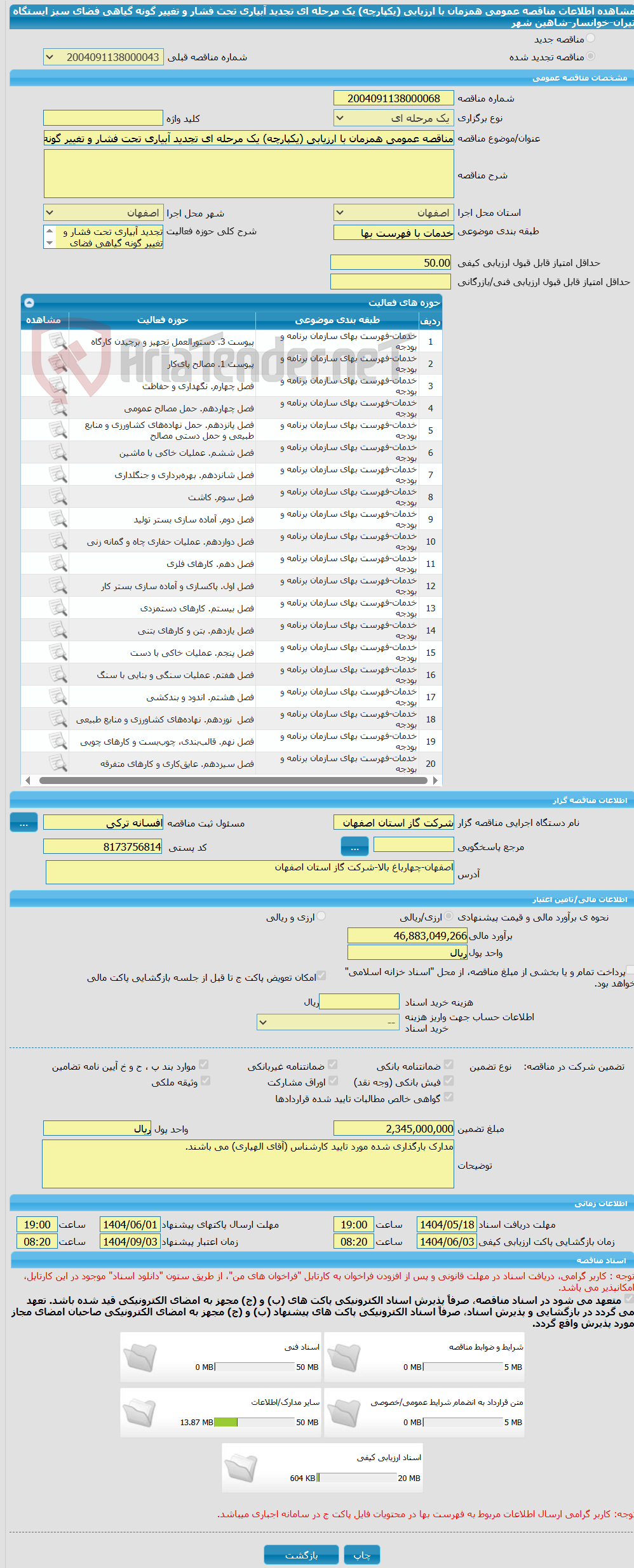Image resolution: width=634 pixels, height=1568 pixels.
Task: Open view icon for table row 4
Action: [58, 408]
